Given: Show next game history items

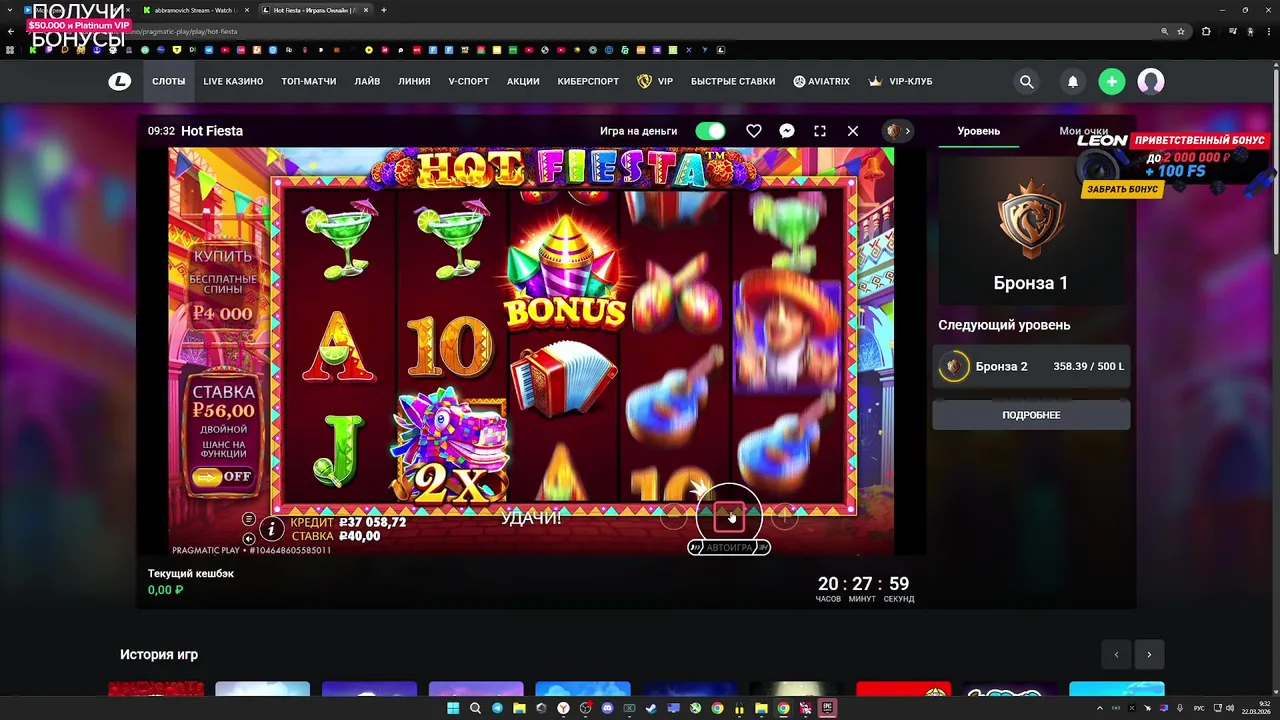Looking at the screenshot, I should (x=1149, y=655).
